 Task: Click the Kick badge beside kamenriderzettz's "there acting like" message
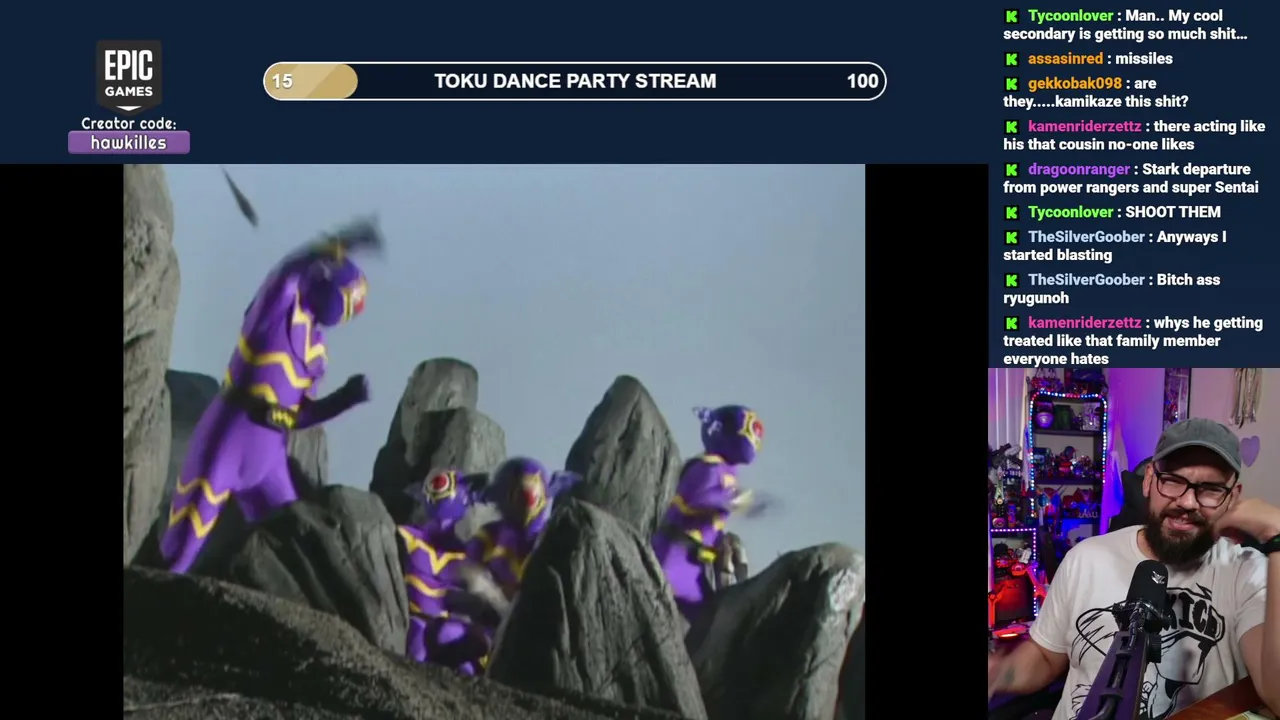[x=1012, y=127]
